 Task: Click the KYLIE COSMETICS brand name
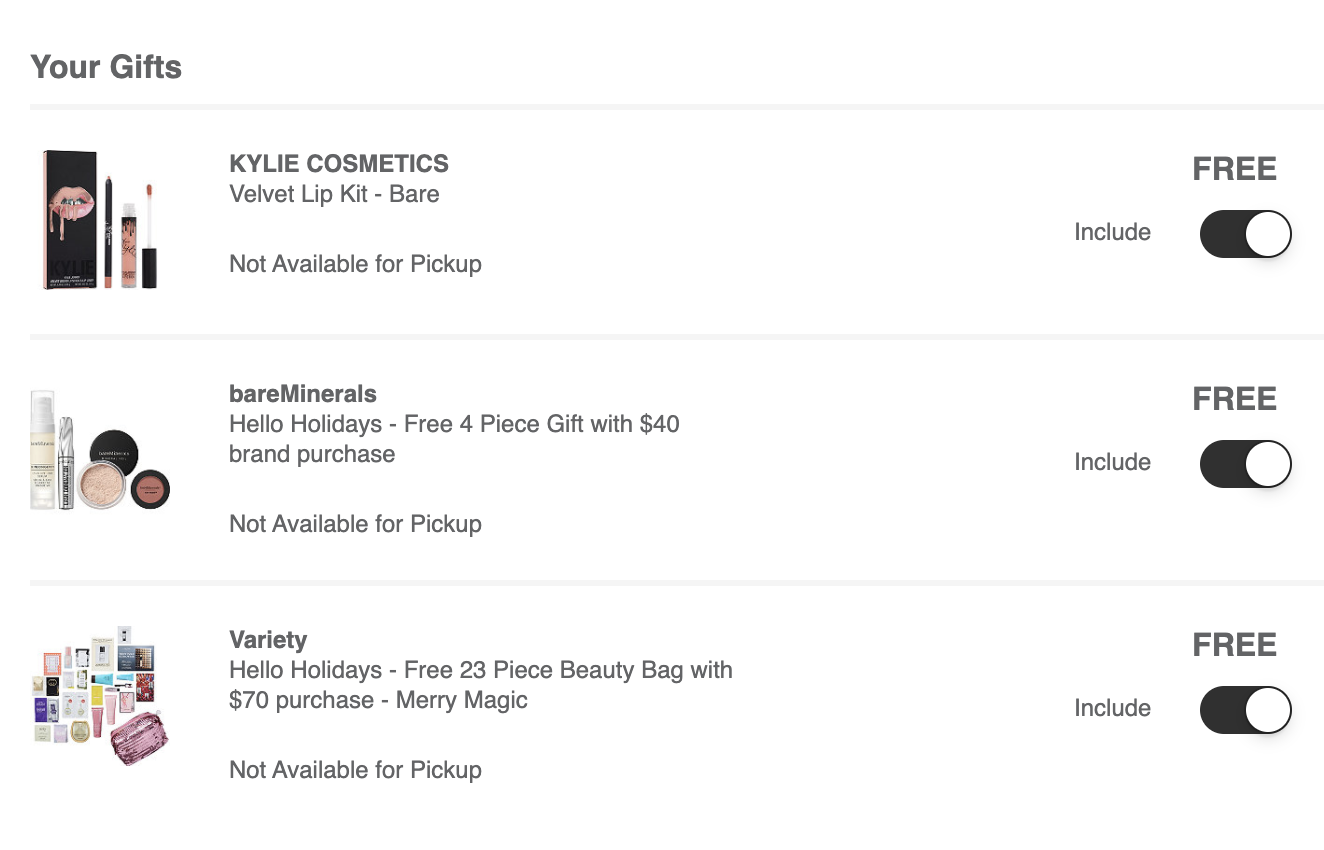pyautogui.click(x=339, y=164)
